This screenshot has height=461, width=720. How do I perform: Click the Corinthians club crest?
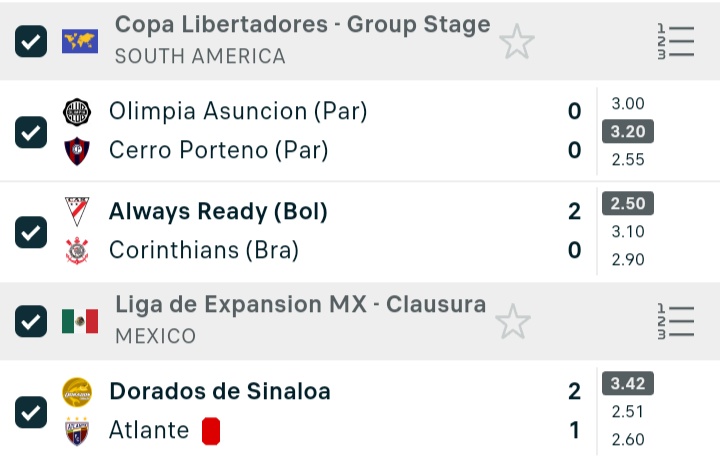pos(77,250)
